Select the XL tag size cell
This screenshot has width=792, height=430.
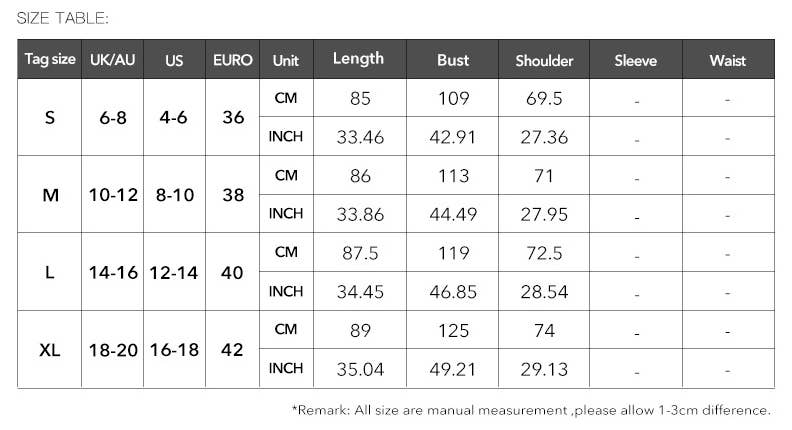(50, 350)
